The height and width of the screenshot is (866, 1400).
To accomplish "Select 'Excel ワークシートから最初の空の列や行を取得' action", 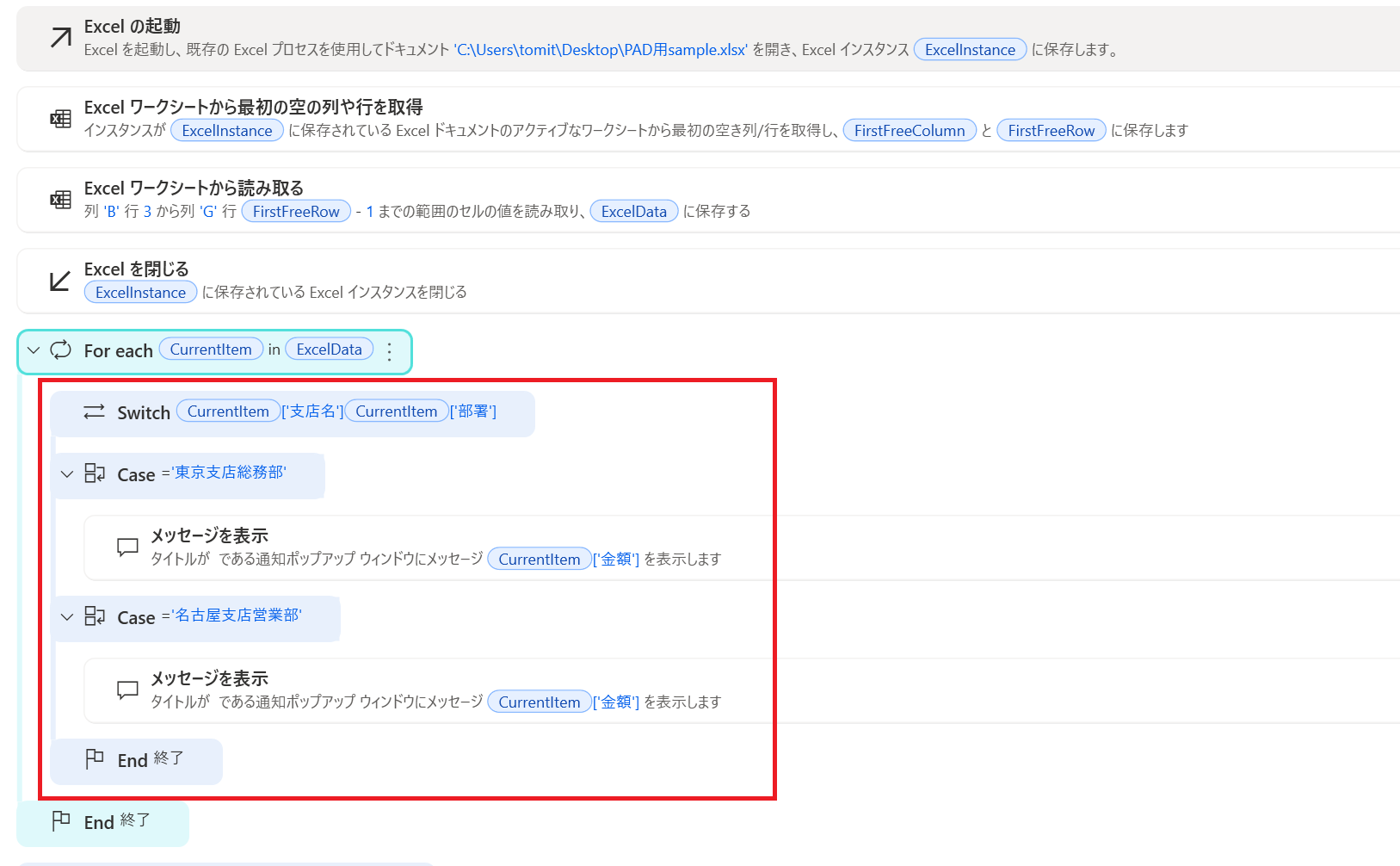I will pos(254,107).
